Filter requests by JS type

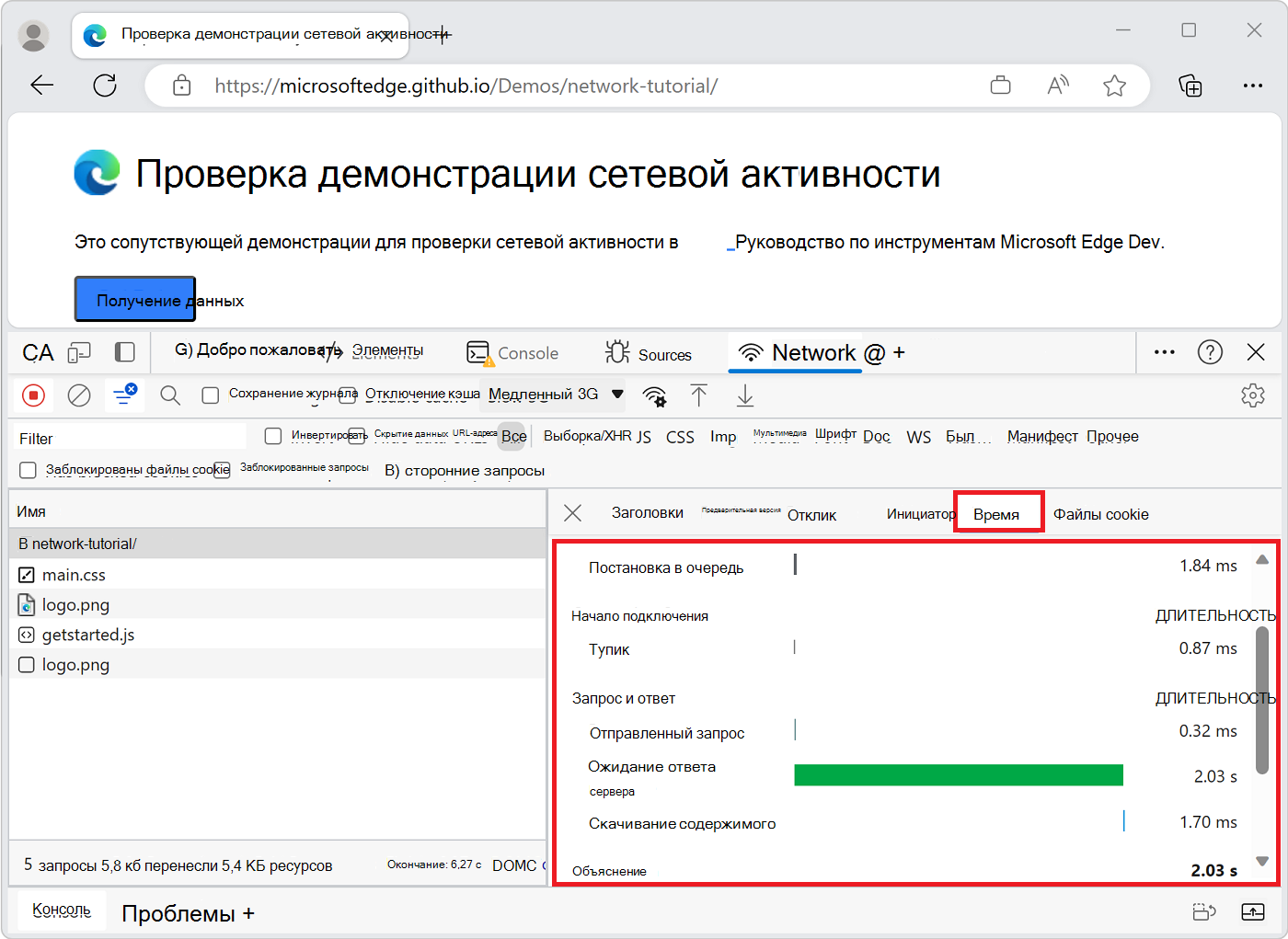[644, 437]
